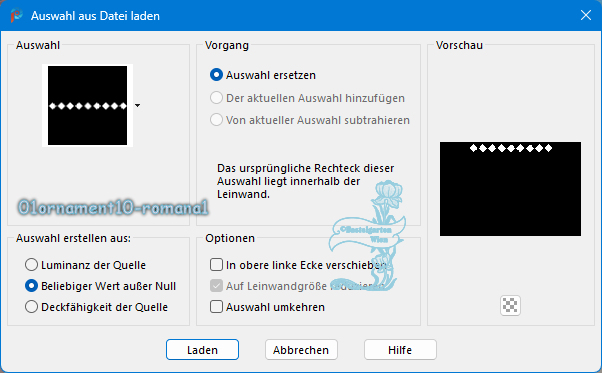The width and height of the screenshot is (602, 373).
Task: Click the 01ornament10-romana1 selection name
Action: point(113,207)
